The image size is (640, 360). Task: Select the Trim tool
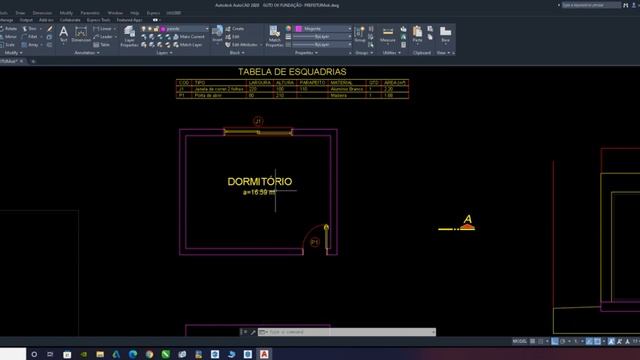tap(31, 29)
